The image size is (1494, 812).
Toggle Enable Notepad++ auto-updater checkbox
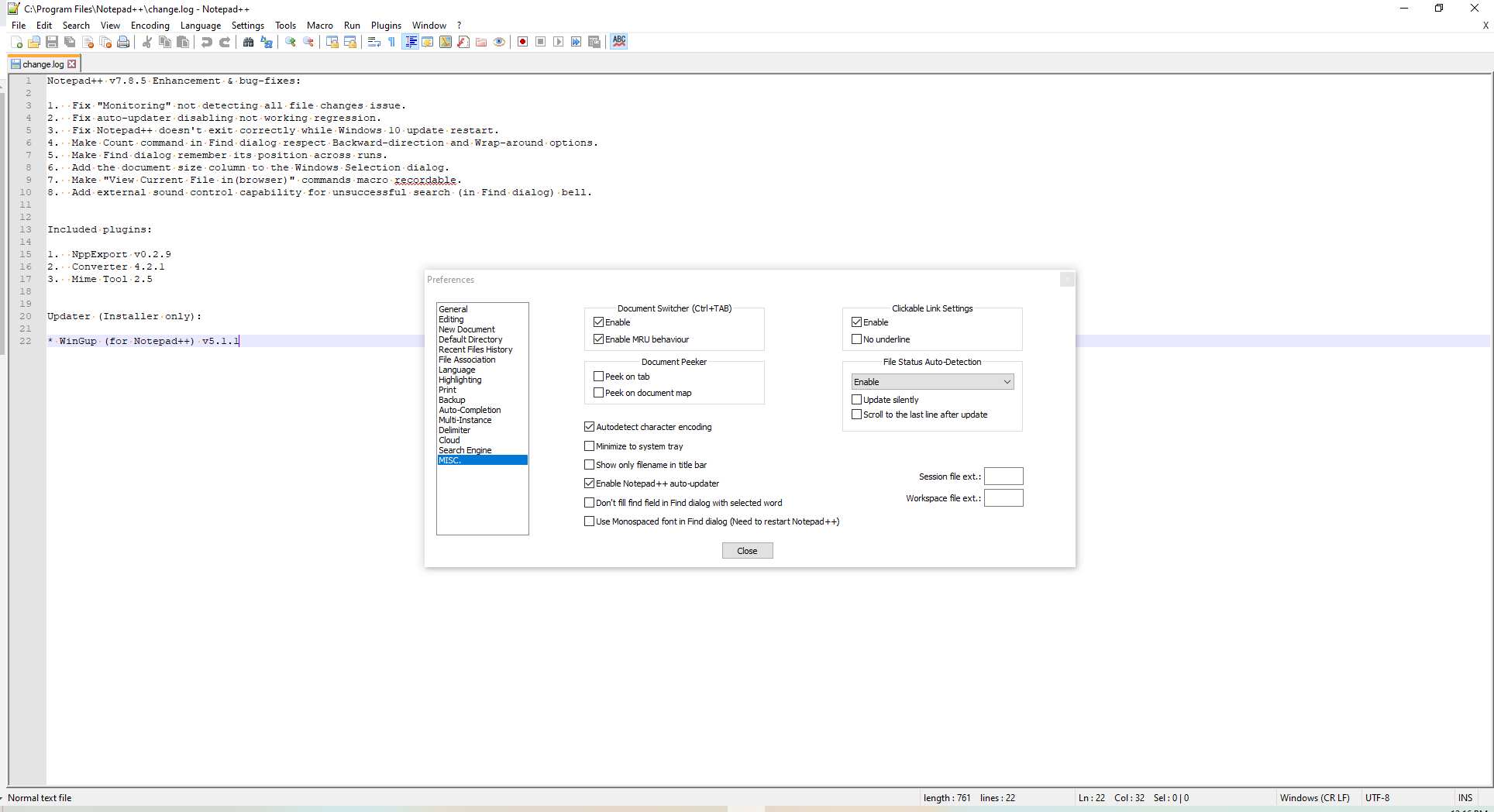pyautogui.click(x=589, y=483)
